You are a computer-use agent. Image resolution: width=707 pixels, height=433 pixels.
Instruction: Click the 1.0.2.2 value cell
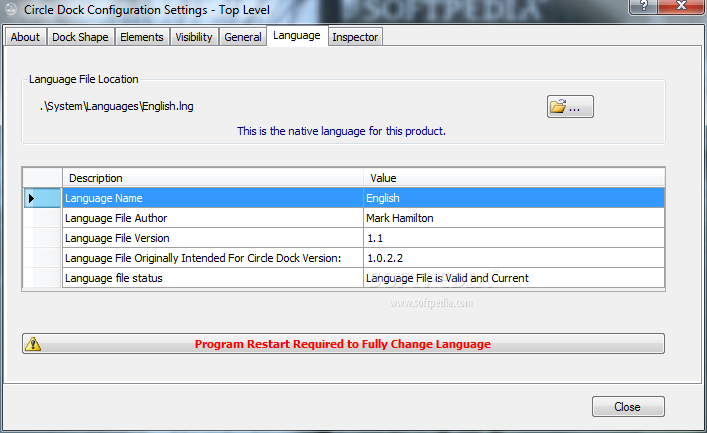tap(514, 258)
